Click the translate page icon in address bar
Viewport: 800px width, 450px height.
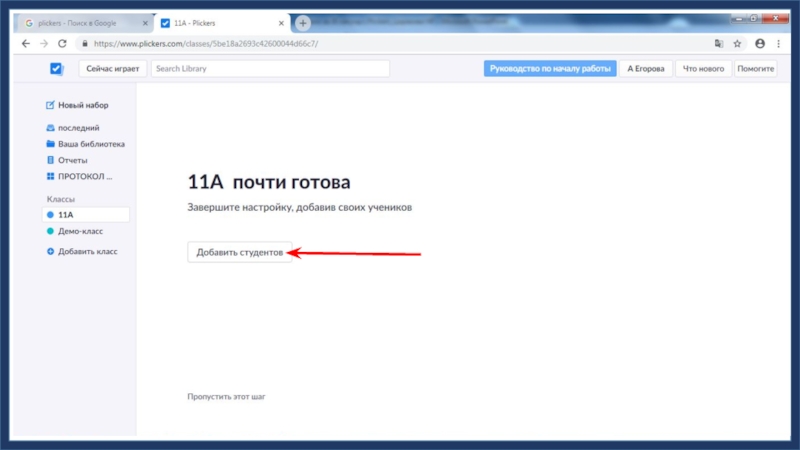click(718, 44)
